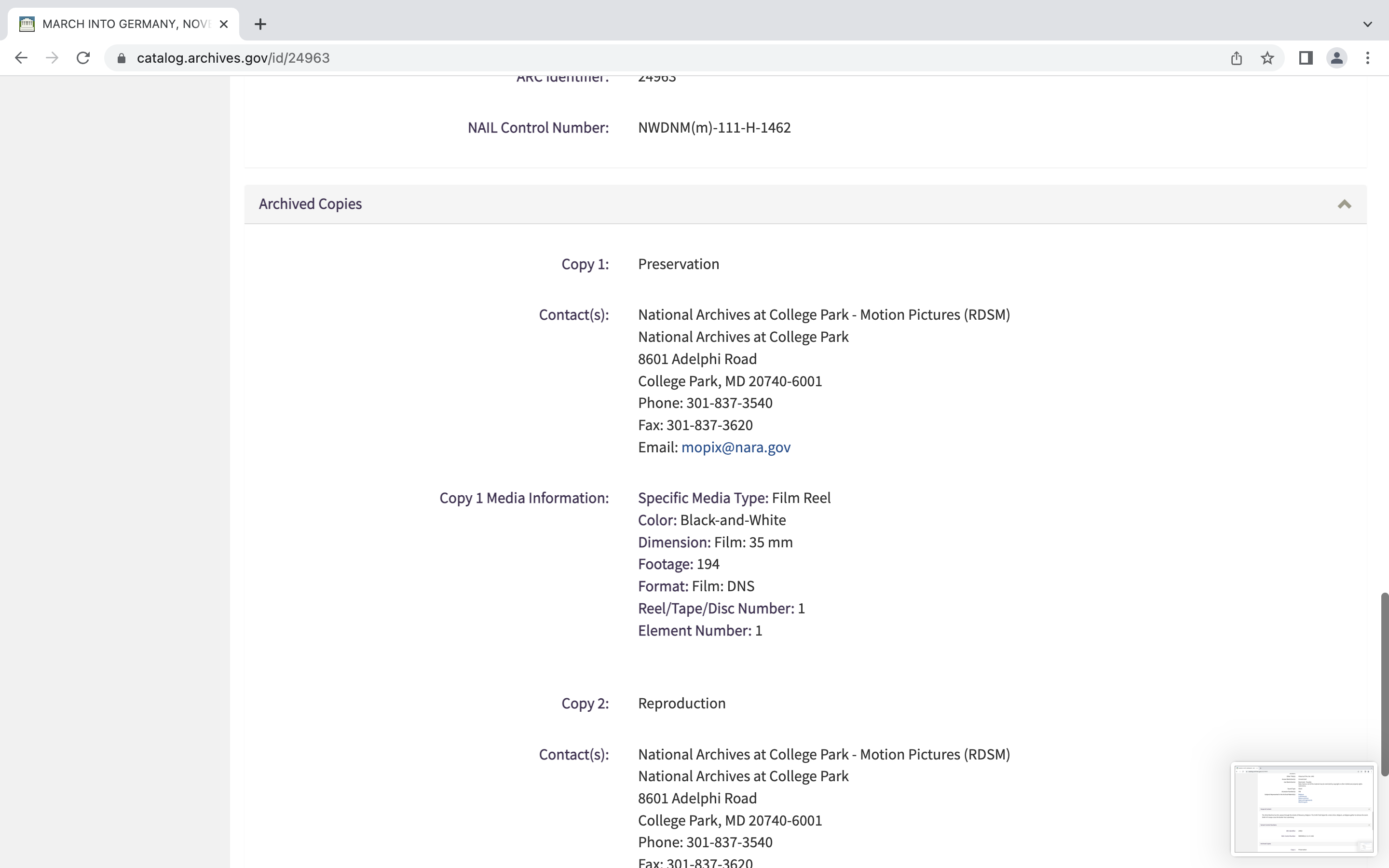Collapse the Archived Copies section chevron
Viewport: 1389px width, 868px height.
tap(1344, 204)
